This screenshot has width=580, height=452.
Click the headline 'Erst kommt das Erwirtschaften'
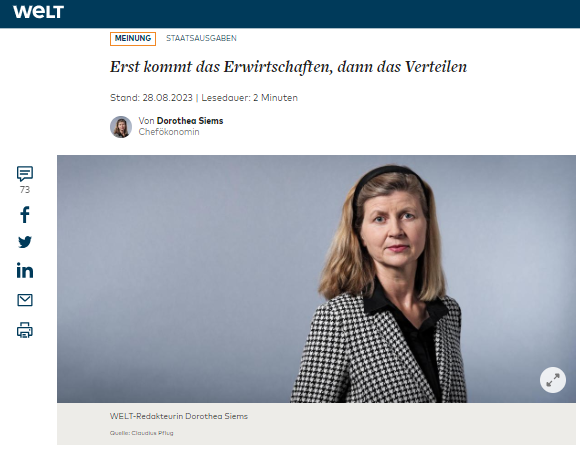289,67
